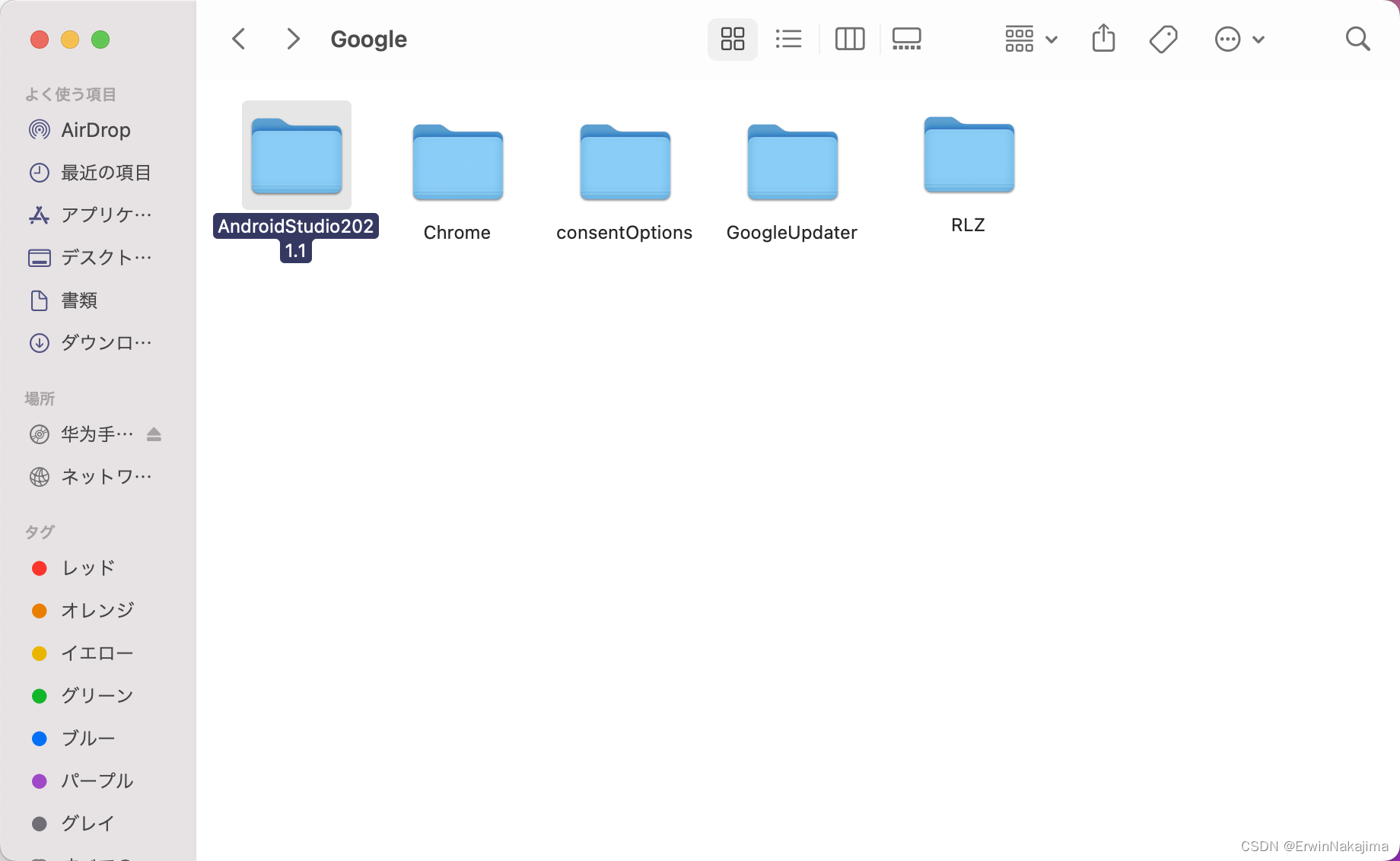Click the Google window title
This screenshot has width=1400, height=861.
[x=369, y=39]
